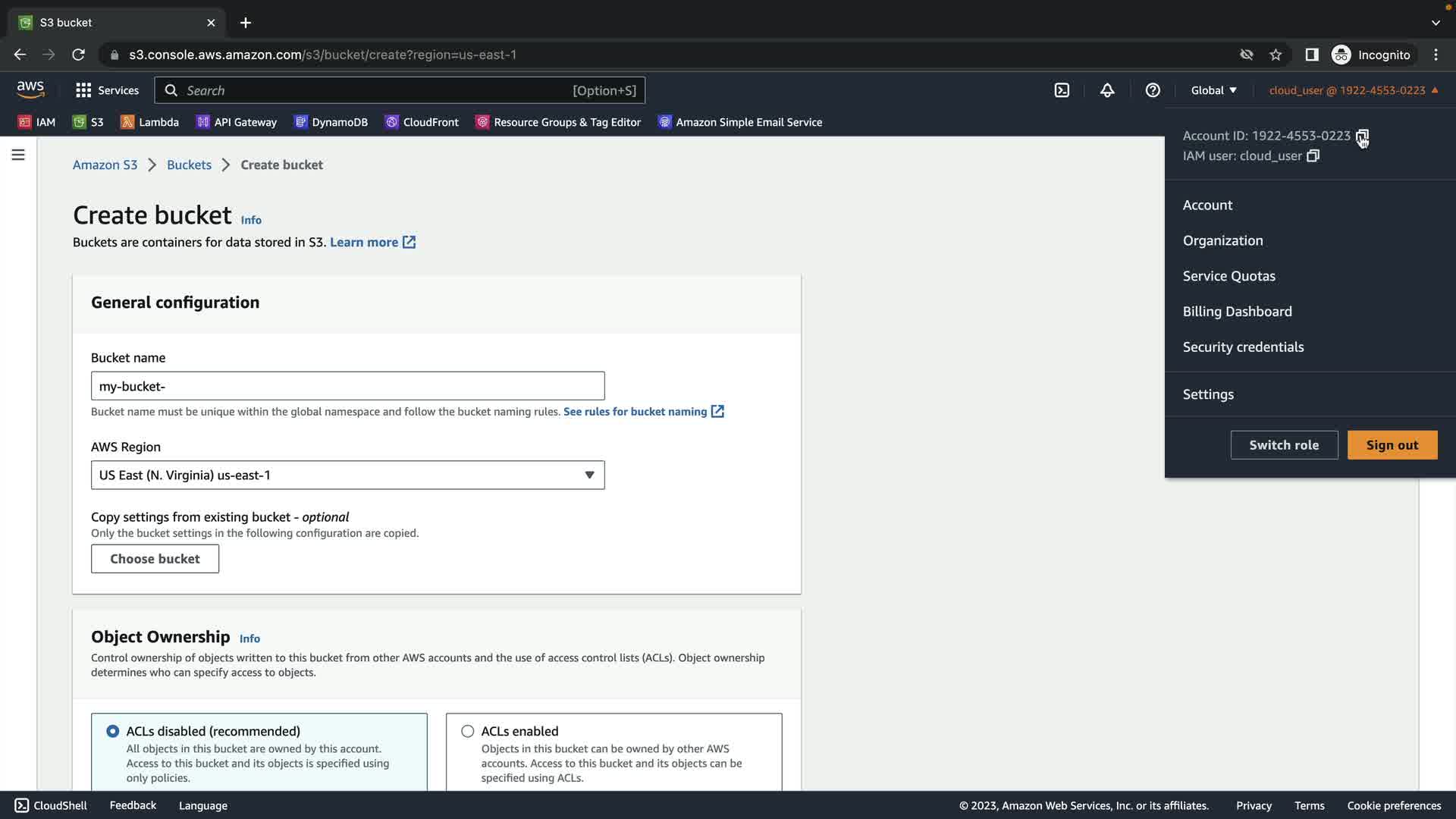Open the DynamoDB shortcut in favorites bar
Screen dimensions: 1456x819
[x=331, y=122]
